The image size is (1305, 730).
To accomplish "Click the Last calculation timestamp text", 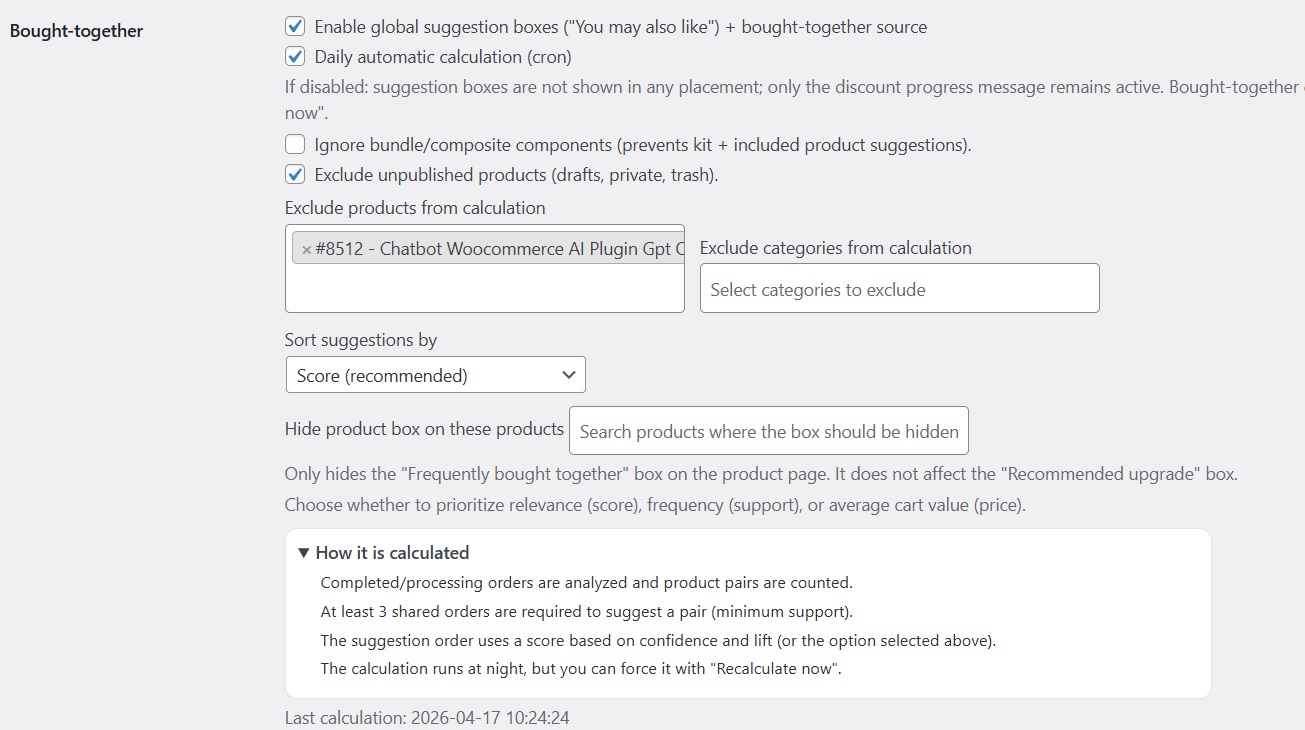I will click(427, 717).
